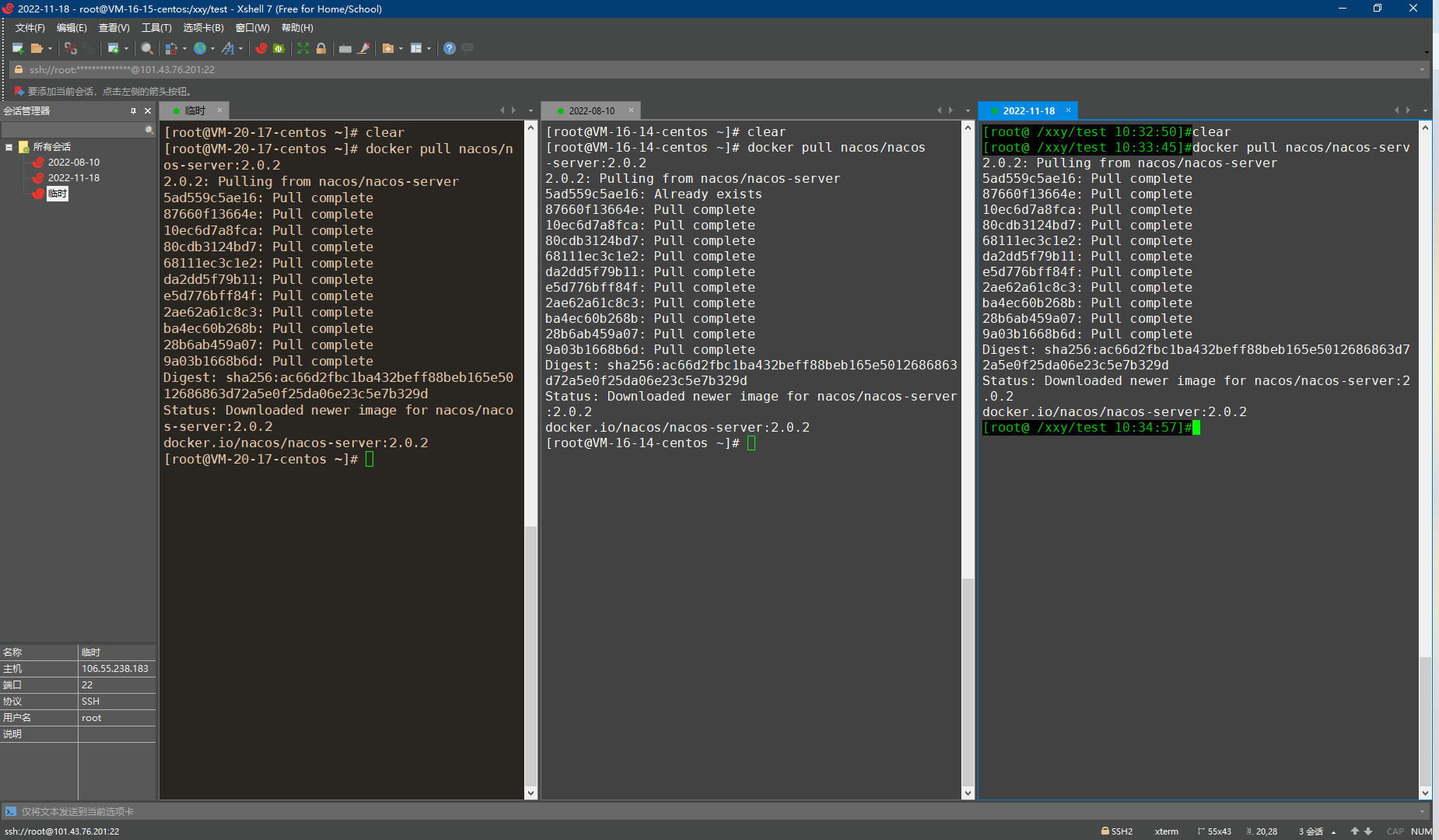Click the SSH2 lock status icon

1105,831
